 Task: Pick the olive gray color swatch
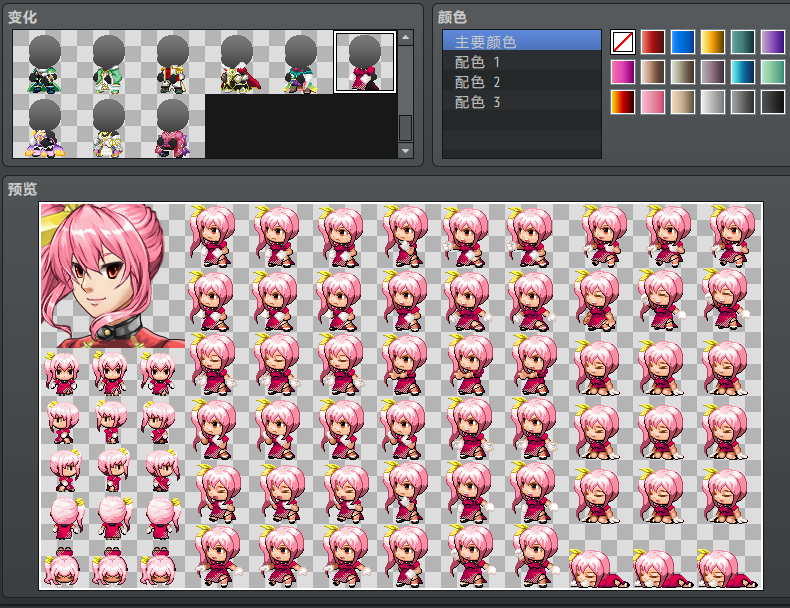coord(683,72)
